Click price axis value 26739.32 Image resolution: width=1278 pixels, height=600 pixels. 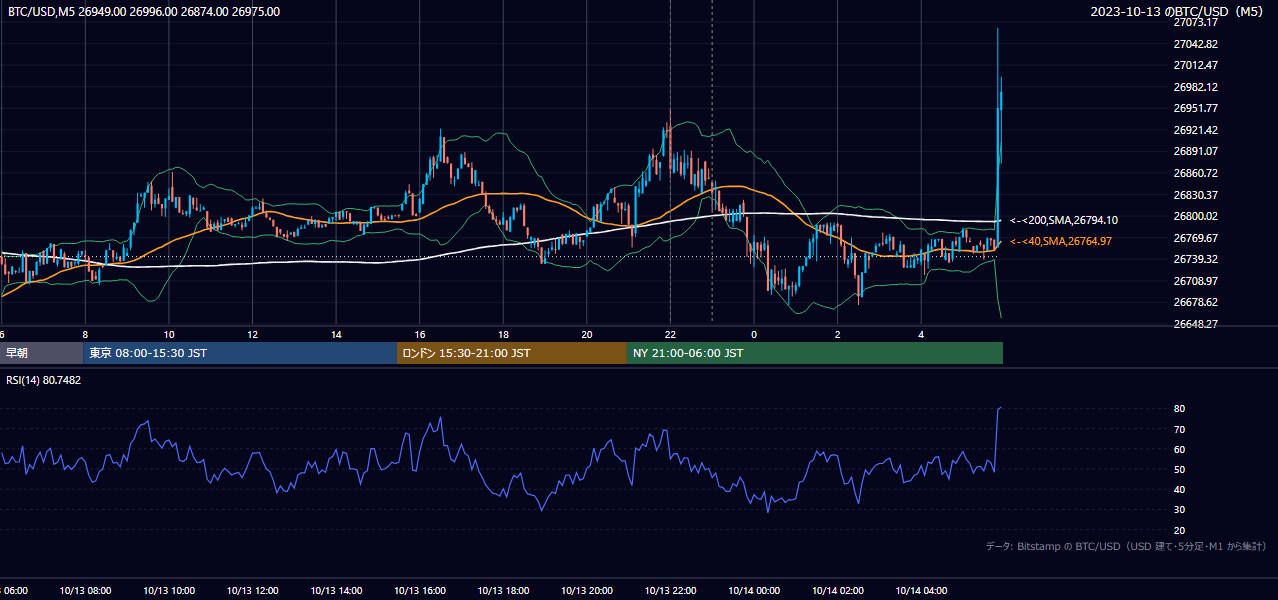click(x=1195, y=259)
